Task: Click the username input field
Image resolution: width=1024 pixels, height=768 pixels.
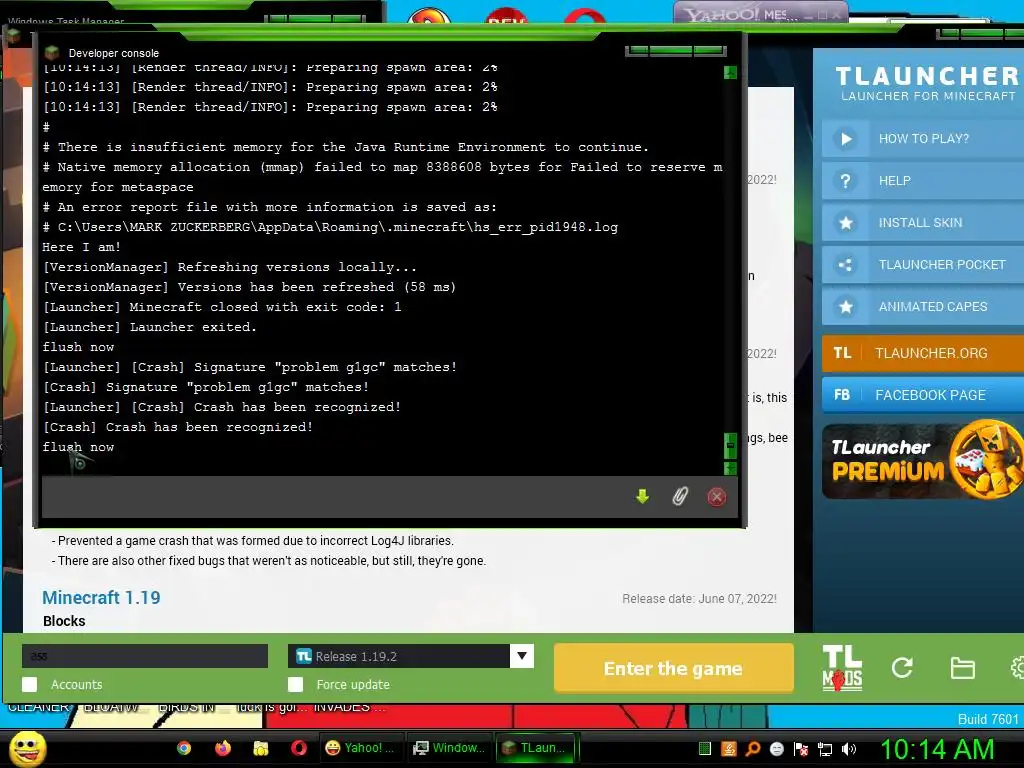Action: coord(145,656)
